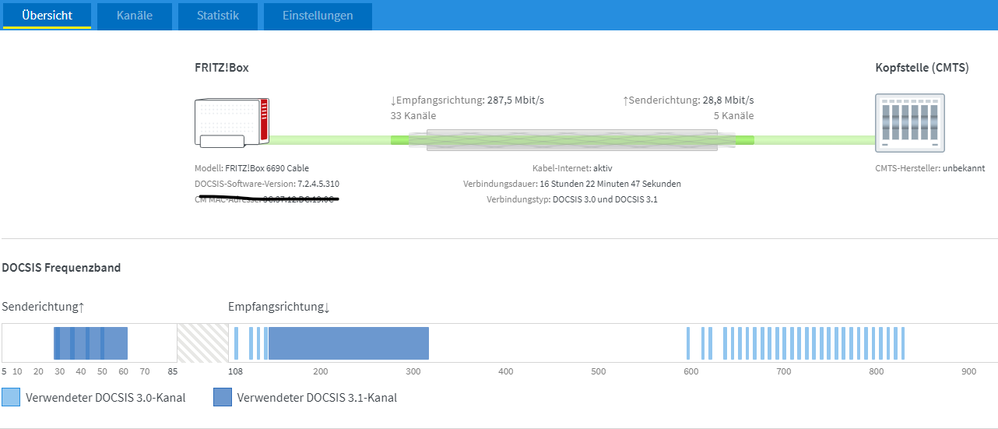The height and width of the screenshot is (429, 998).
Task: Click the cable connection graphic
Action: pos(572,139)
